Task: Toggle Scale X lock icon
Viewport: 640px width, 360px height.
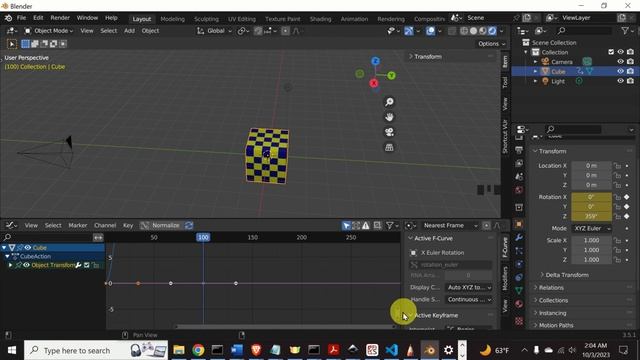Action: pyautogui.click(x=617, y=240)
